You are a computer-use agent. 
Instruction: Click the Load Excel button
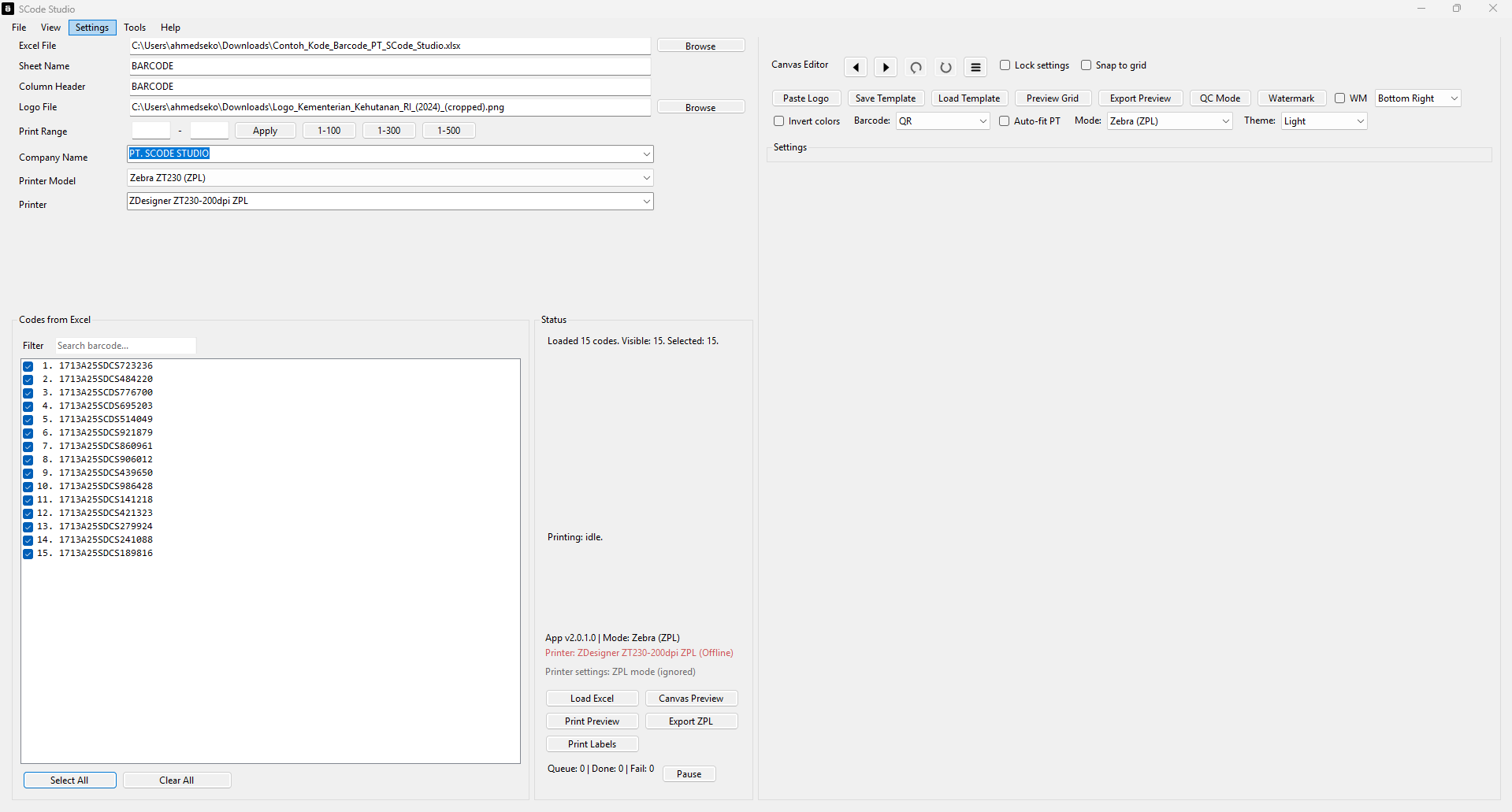coord(592,699)
